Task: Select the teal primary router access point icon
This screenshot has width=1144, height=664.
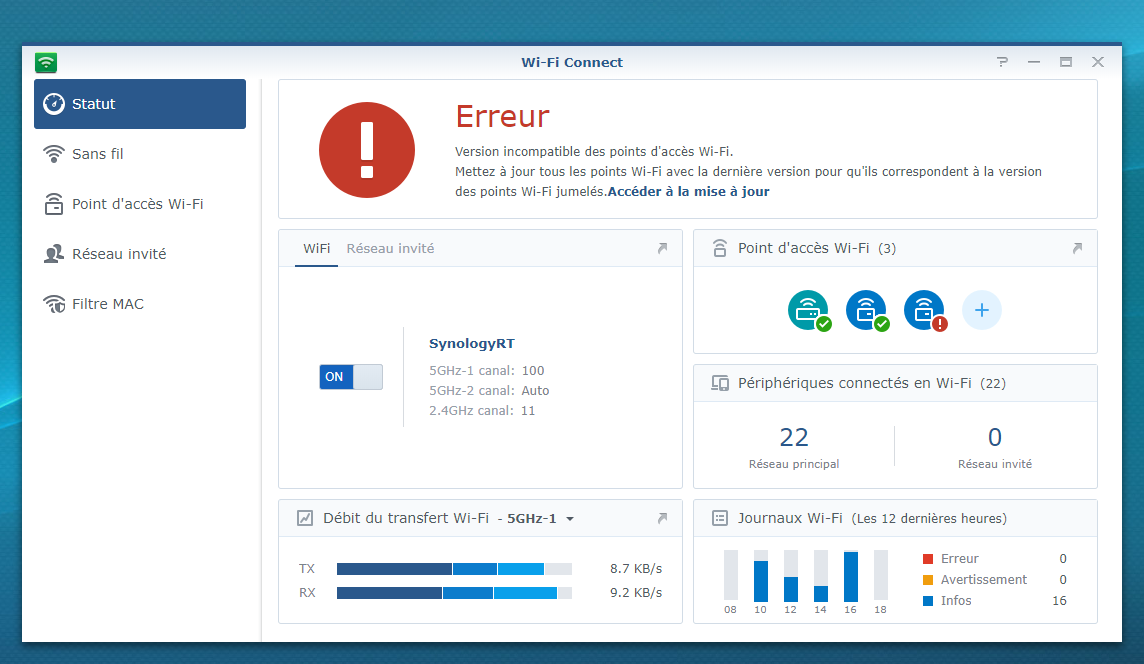Action: (x=808, y=310)
